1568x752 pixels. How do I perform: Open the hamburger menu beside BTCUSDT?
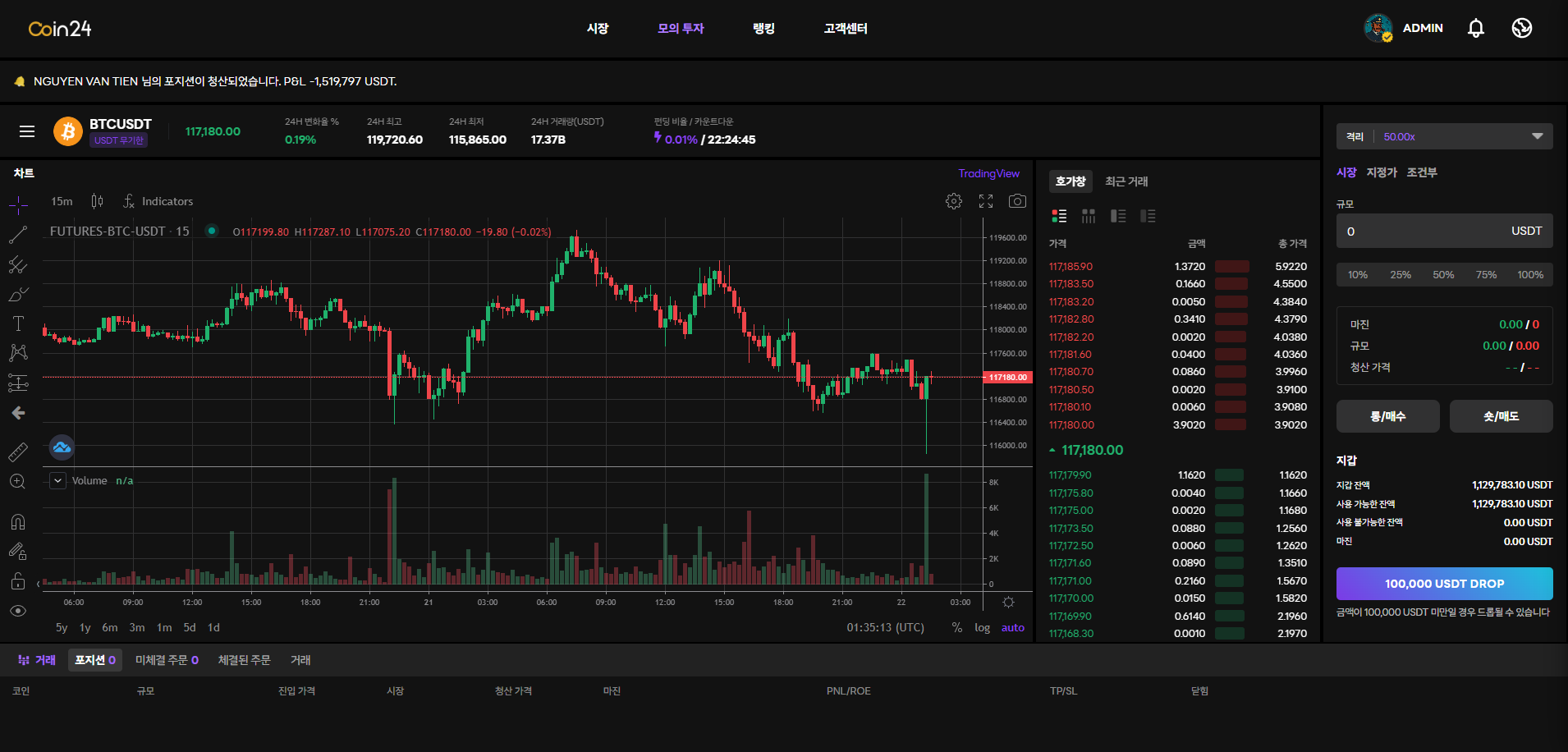click(x=27, y=131)
